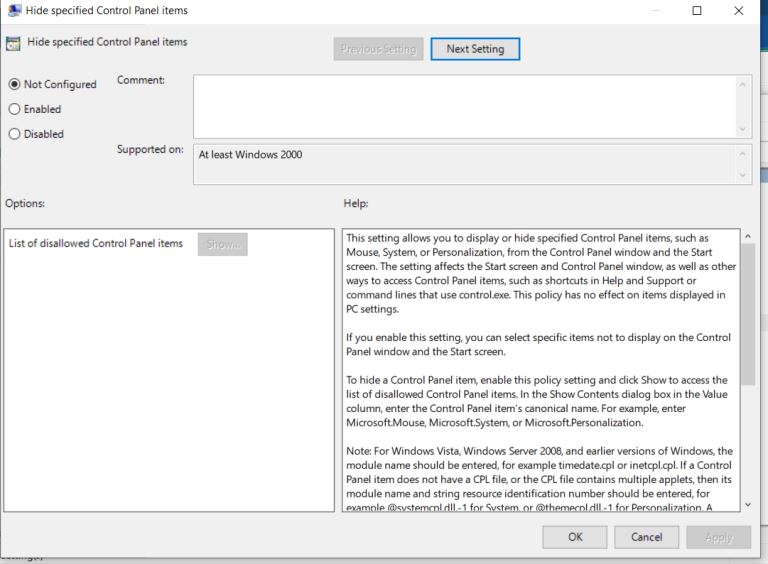Click the 'Help:' label
The image size is (768, 564).
tap(356, 203)
